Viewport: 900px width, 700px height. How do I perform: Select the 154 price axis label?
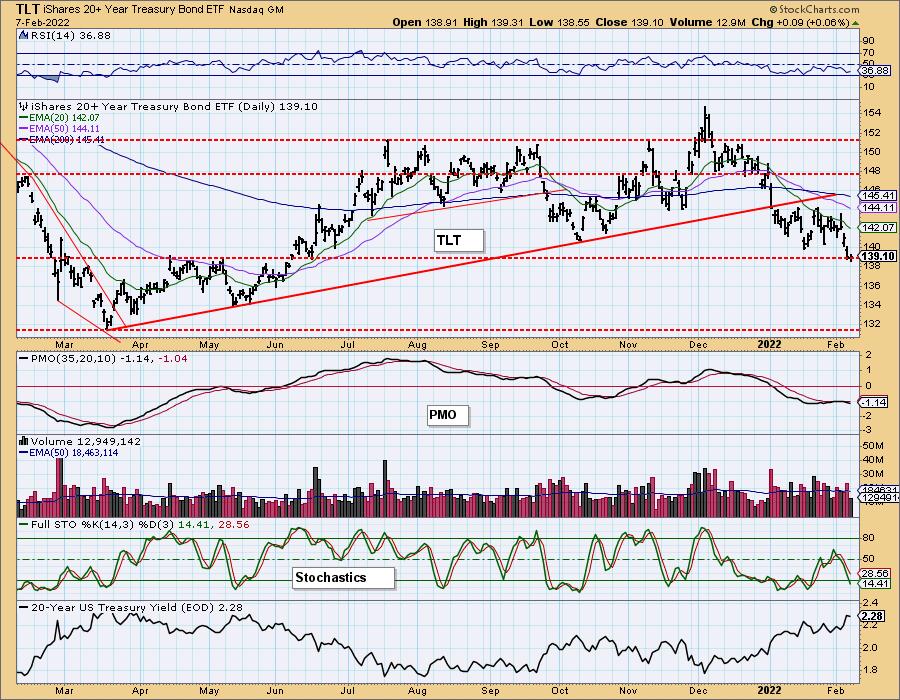click(x=872, y=113)
